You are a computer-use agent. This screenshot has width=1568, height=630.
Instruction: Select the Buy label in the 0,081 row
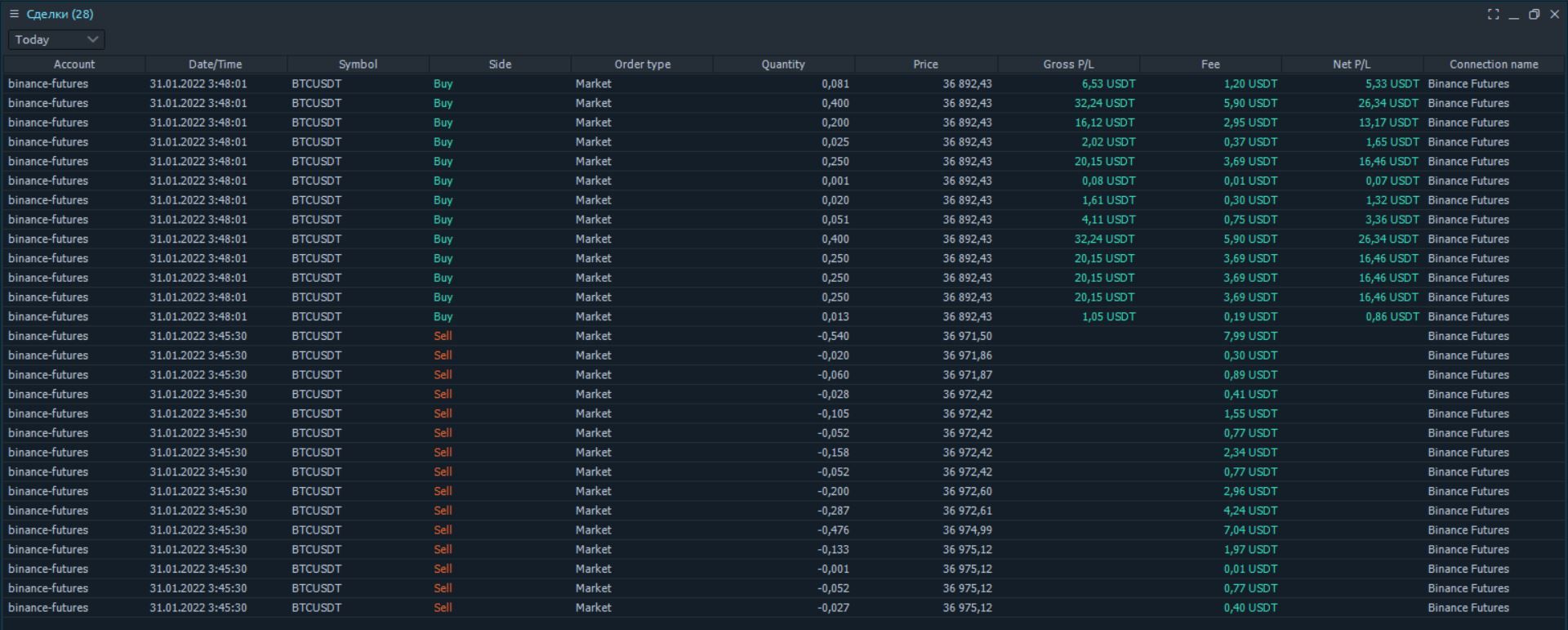click(x=443, y=83)
